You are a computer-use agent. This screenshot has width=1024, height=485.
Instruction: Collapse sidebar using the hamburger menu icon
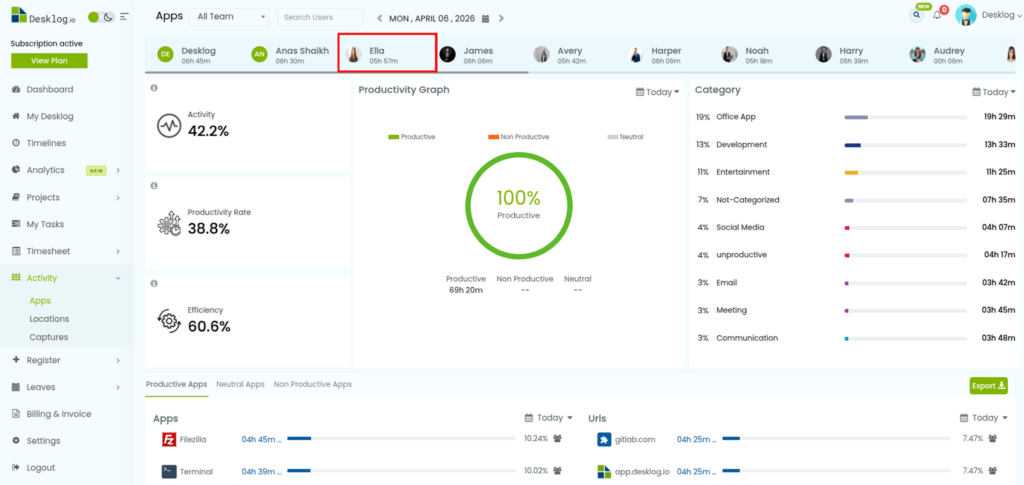pos(124,17)
